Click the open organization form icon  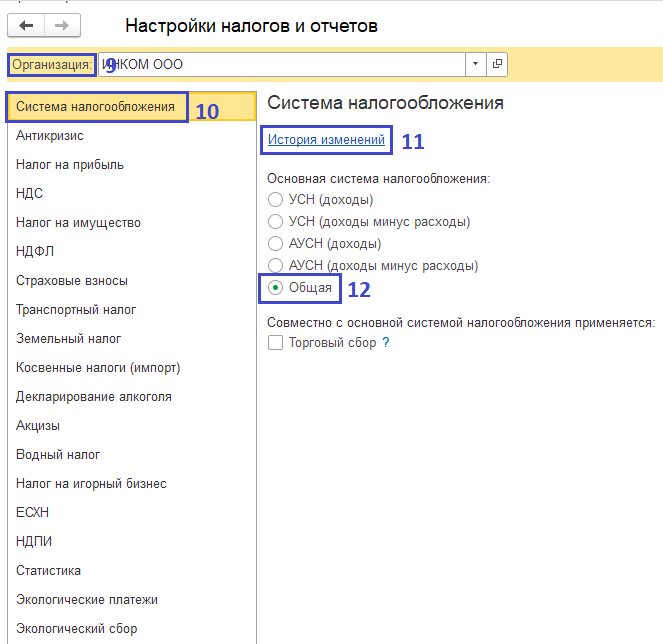coord(497,65)
